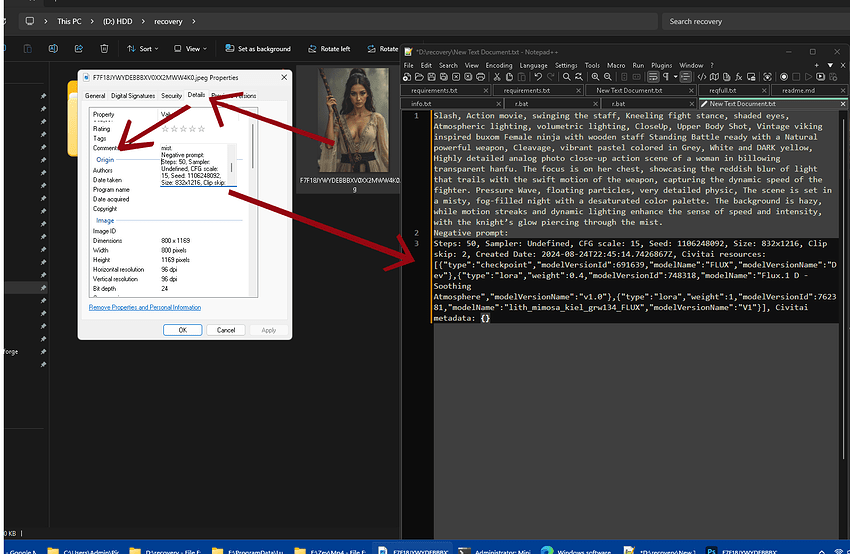
Task: Open the View dropdown in Explorer
Action: [x=192, y=48]
